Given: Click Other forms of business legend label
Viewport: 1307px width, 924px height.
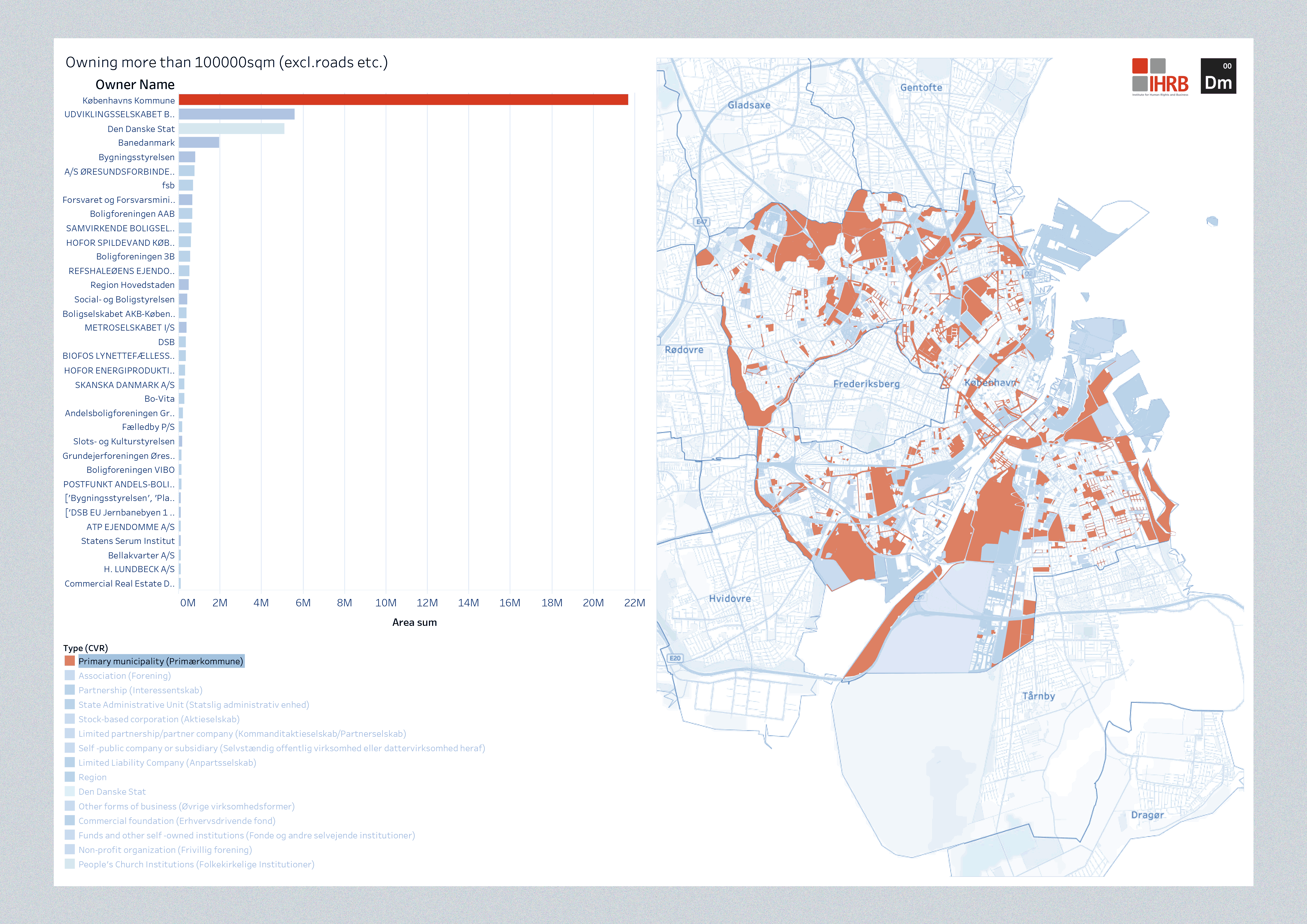Looking at the screenshot, I should (187, 806).
